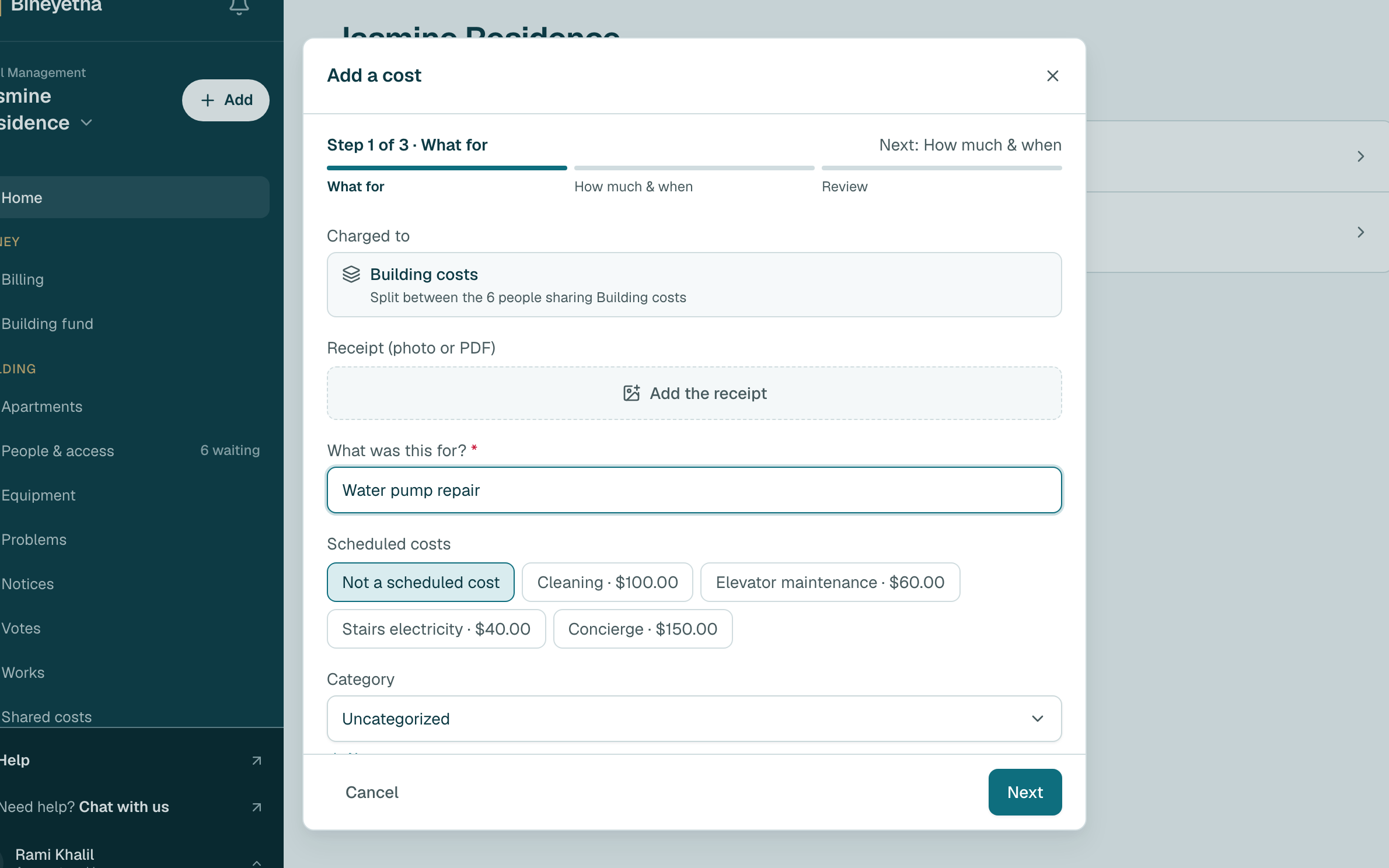This screenshot has height=868, width=1389.
Task: Select Elevator maintenance $60.00 chip
Action: (x=830, y=582)
